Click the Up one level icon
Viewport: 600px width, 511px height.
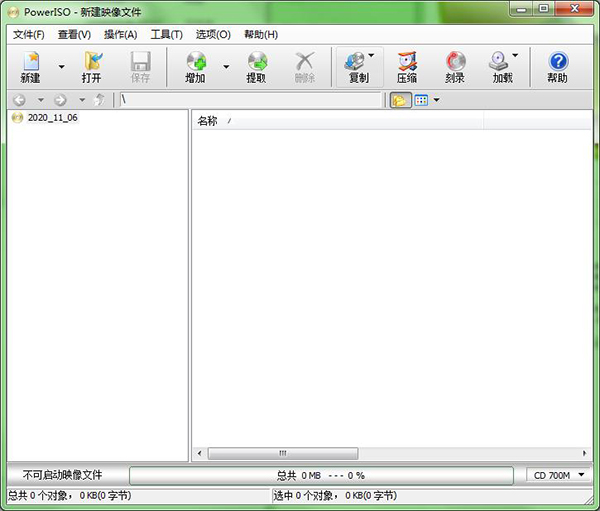[99, 100]
